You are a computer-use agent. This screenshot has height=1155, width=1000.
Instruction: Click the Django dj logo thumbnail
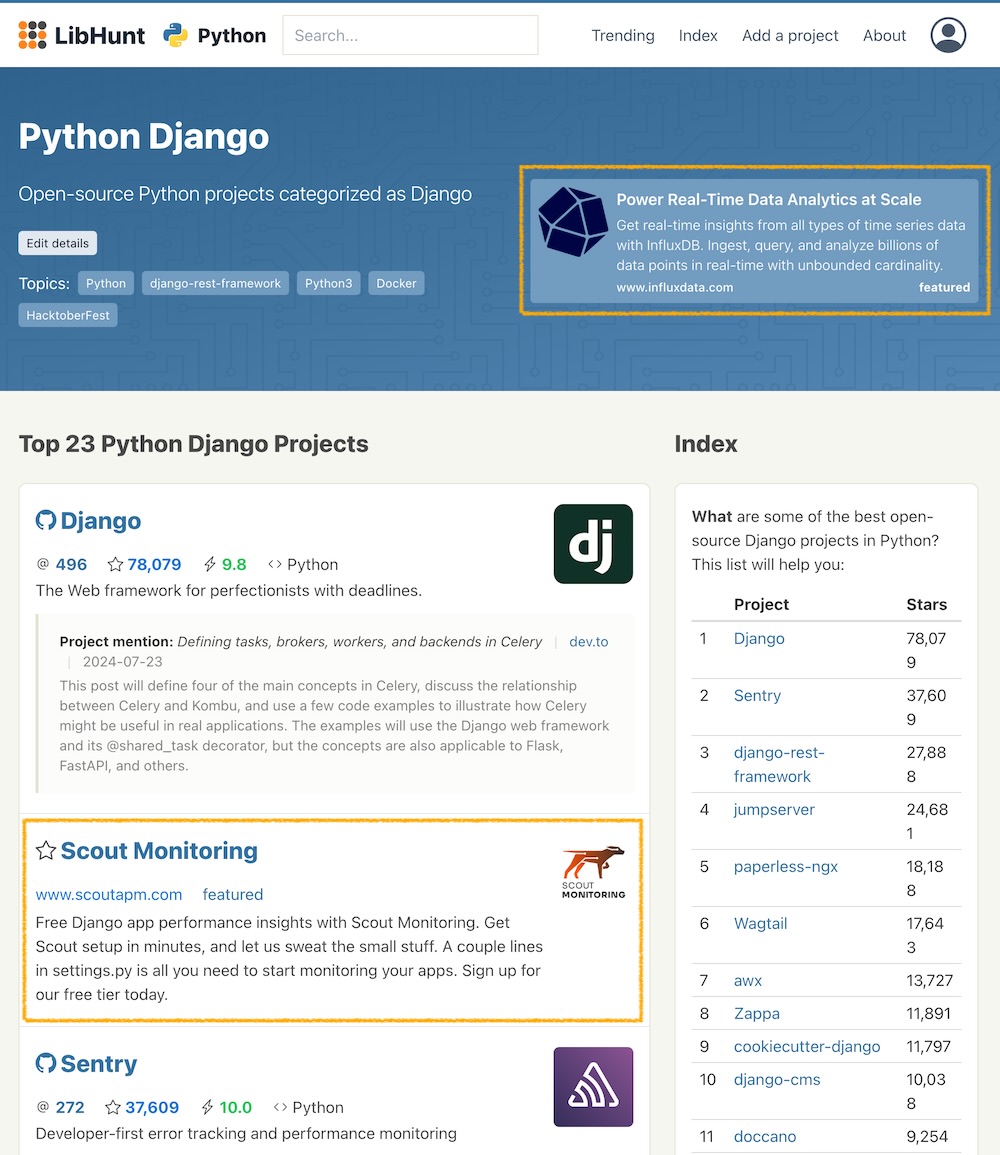coord(593,544)
